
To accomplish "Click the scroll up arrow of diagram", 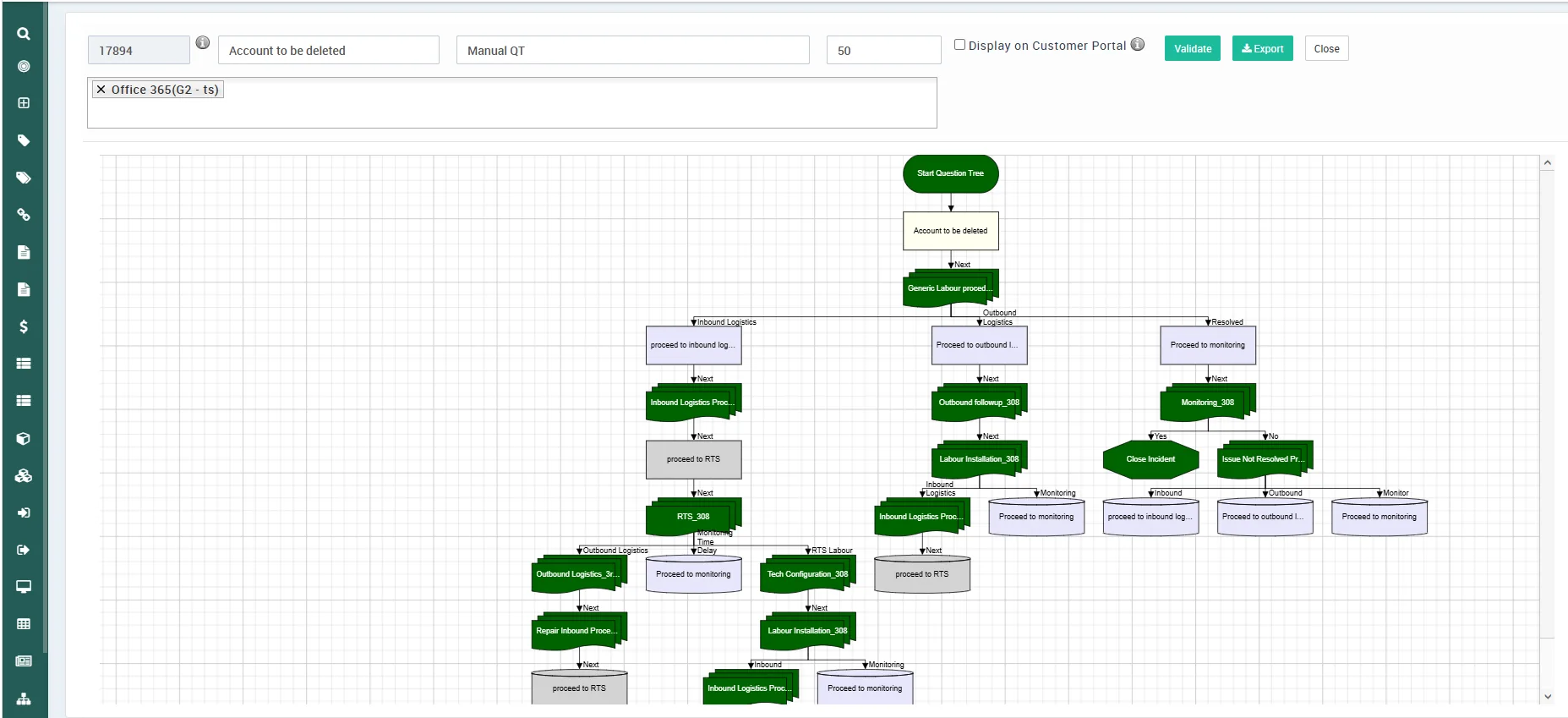I will pos(1547,163).
